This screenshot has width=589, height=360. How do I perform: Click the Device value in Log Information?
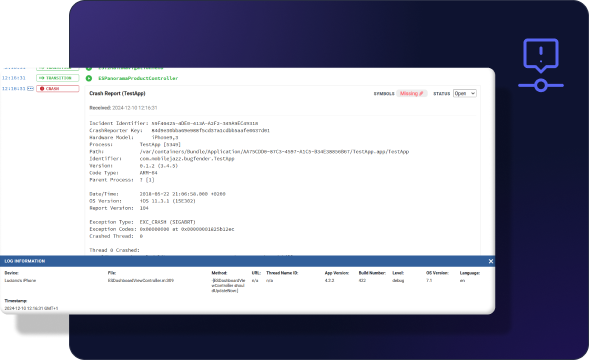(x=20, y=280)
